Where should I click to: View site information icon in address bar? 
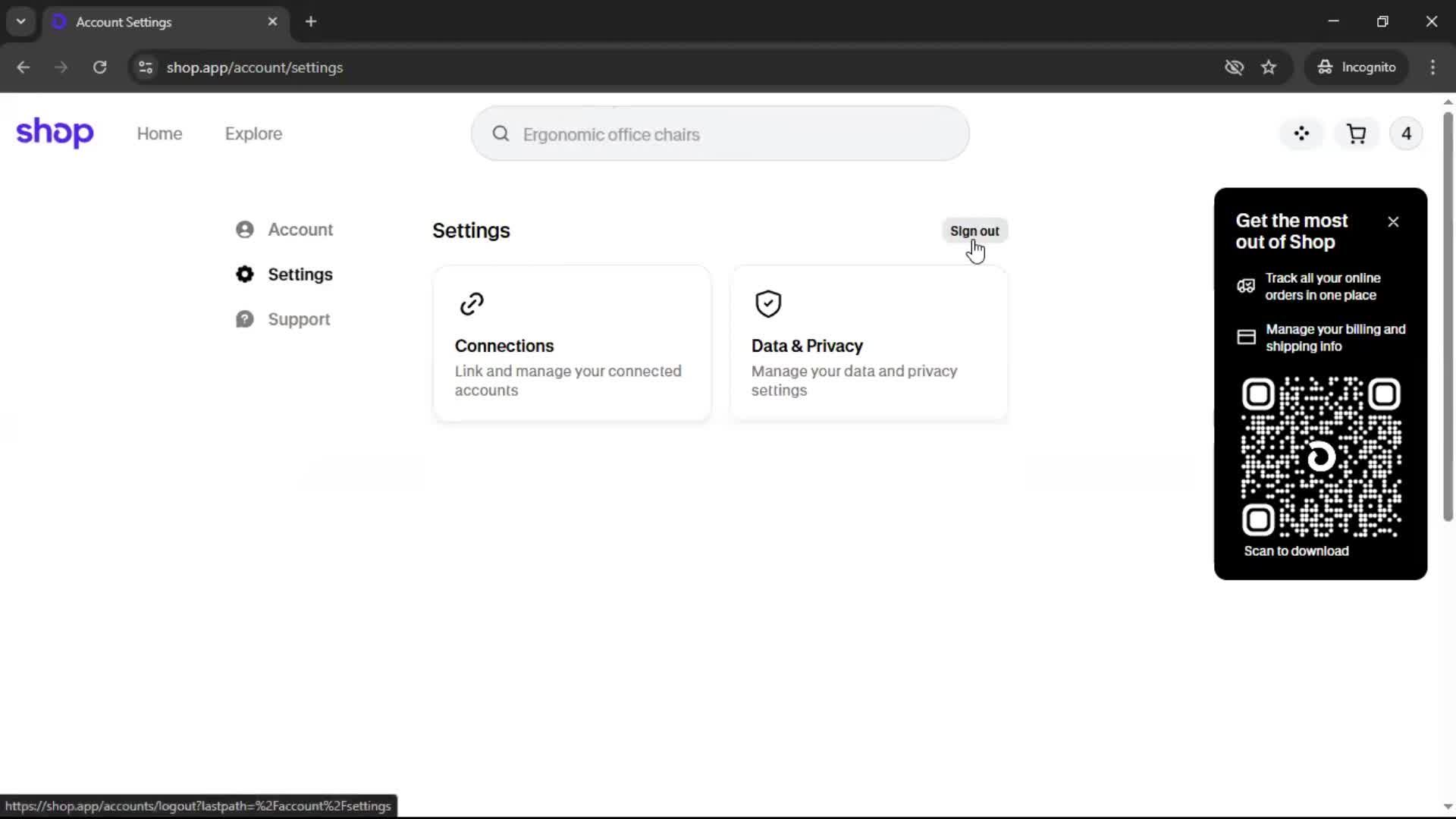(x=146, y=67)
